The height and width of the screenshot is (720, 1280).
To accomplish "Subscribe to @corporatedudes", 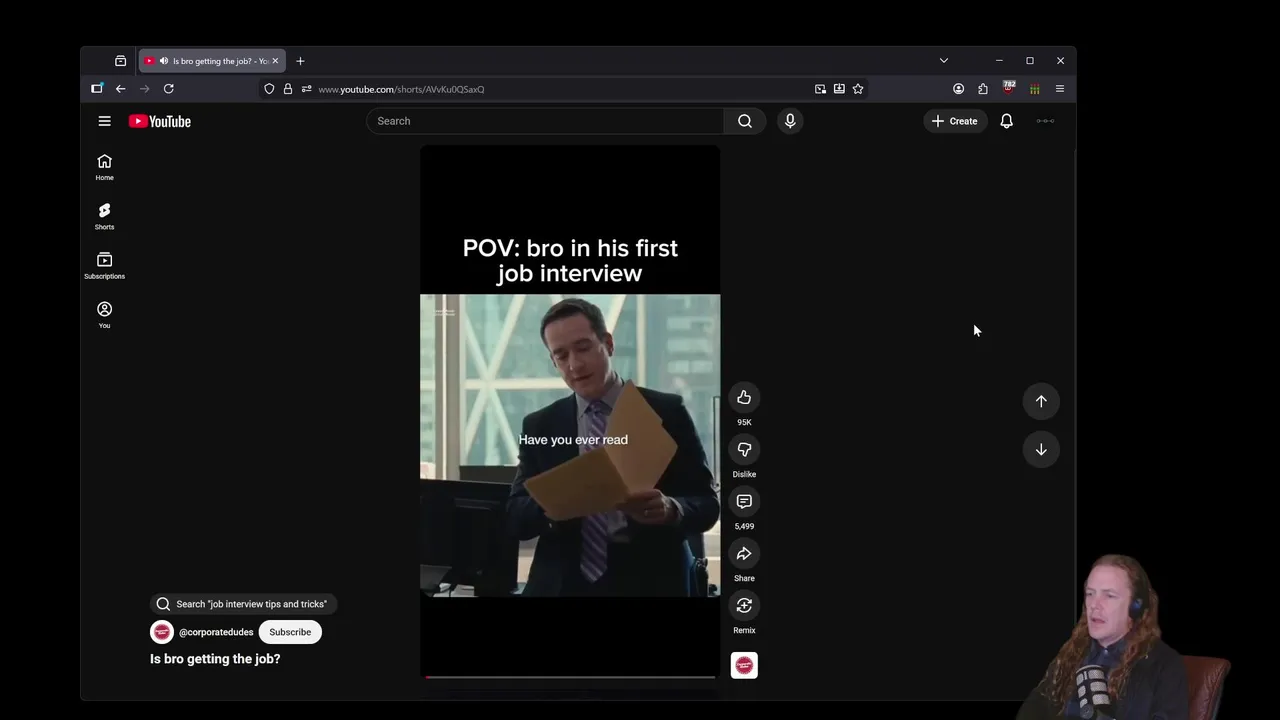I will [x=290, y=632].
